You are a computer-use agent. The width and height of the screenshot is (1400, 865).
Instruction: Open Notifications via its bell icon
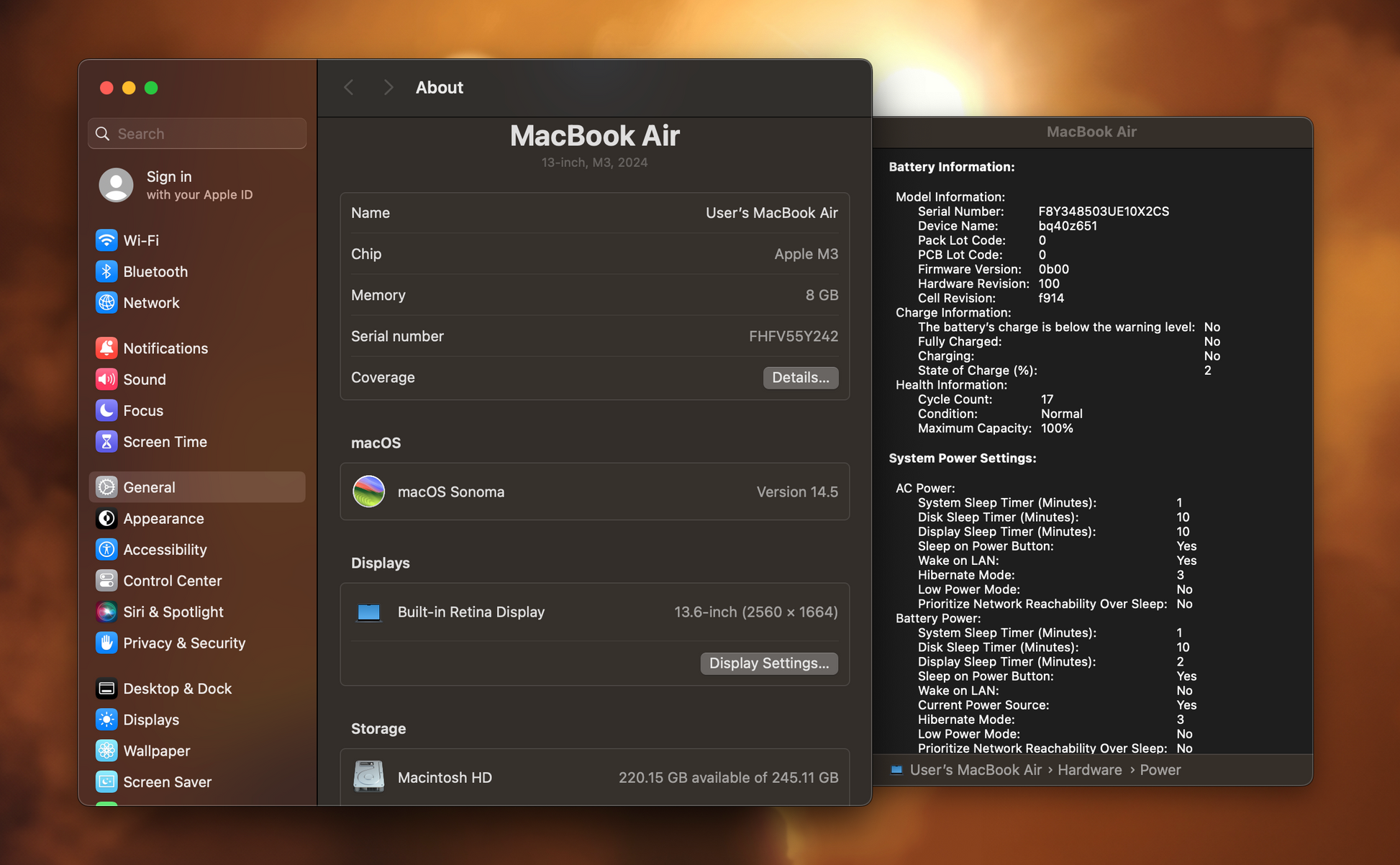pos(106,348)
